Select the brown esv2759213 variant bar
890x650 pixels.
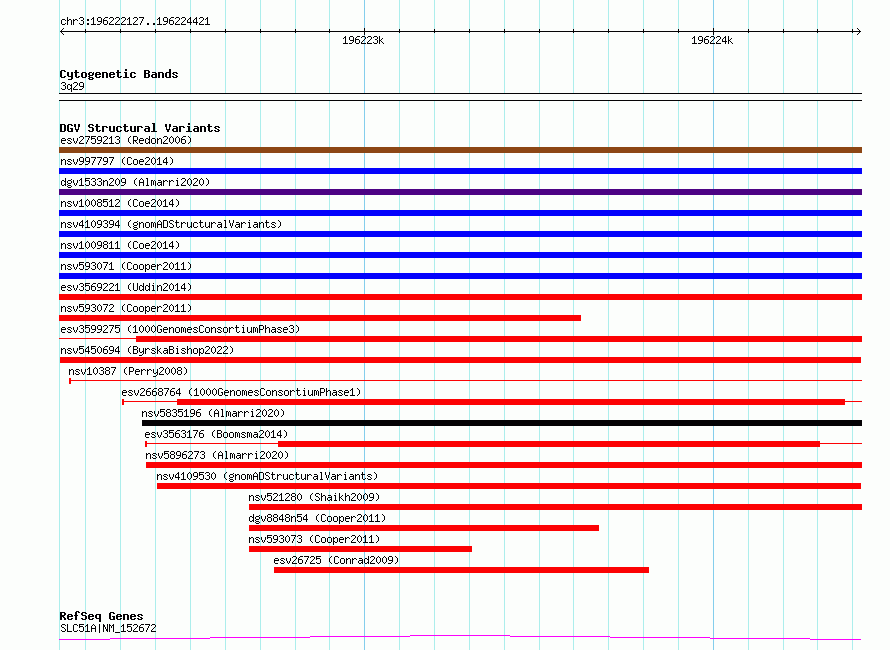(460, 150)
